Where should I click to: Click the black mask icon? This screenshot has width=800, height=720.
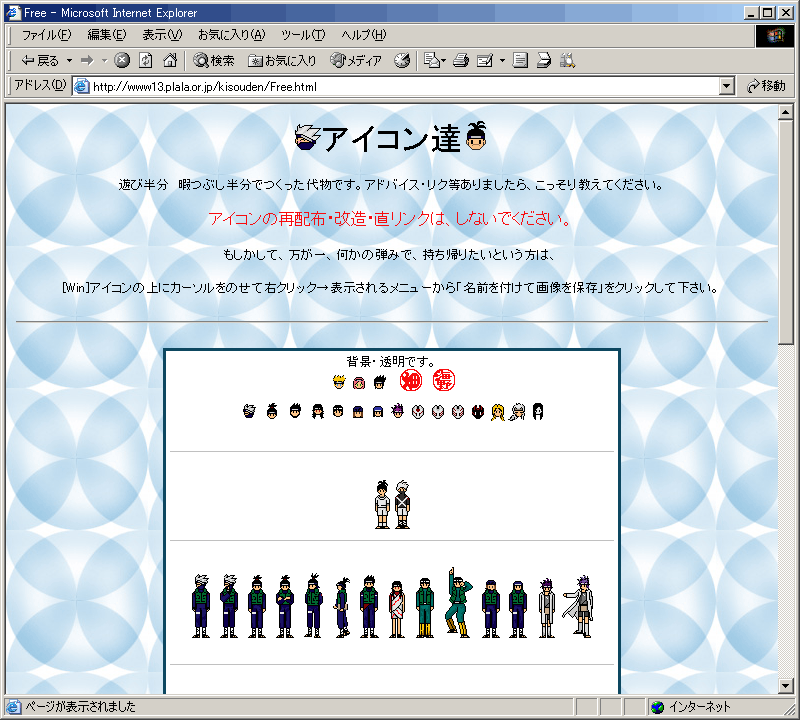pos(478,411)
